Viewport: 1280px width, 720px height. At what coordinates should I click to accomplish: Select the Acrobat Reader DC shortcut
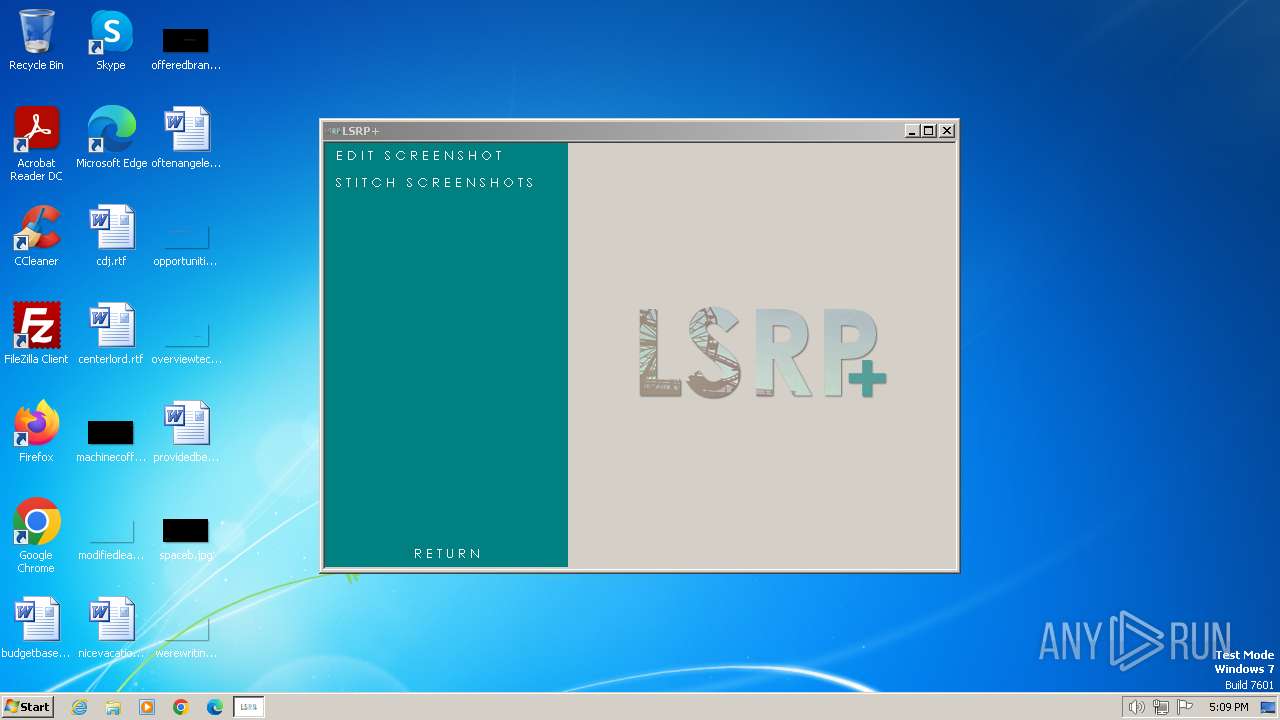point(36,144)
